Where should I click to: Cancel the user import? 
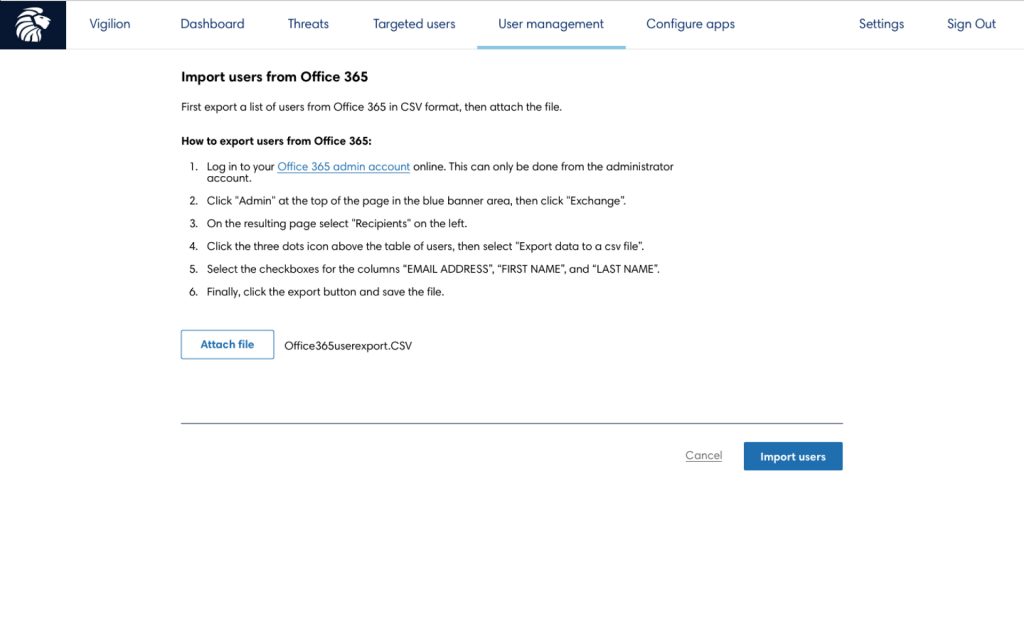703,456
